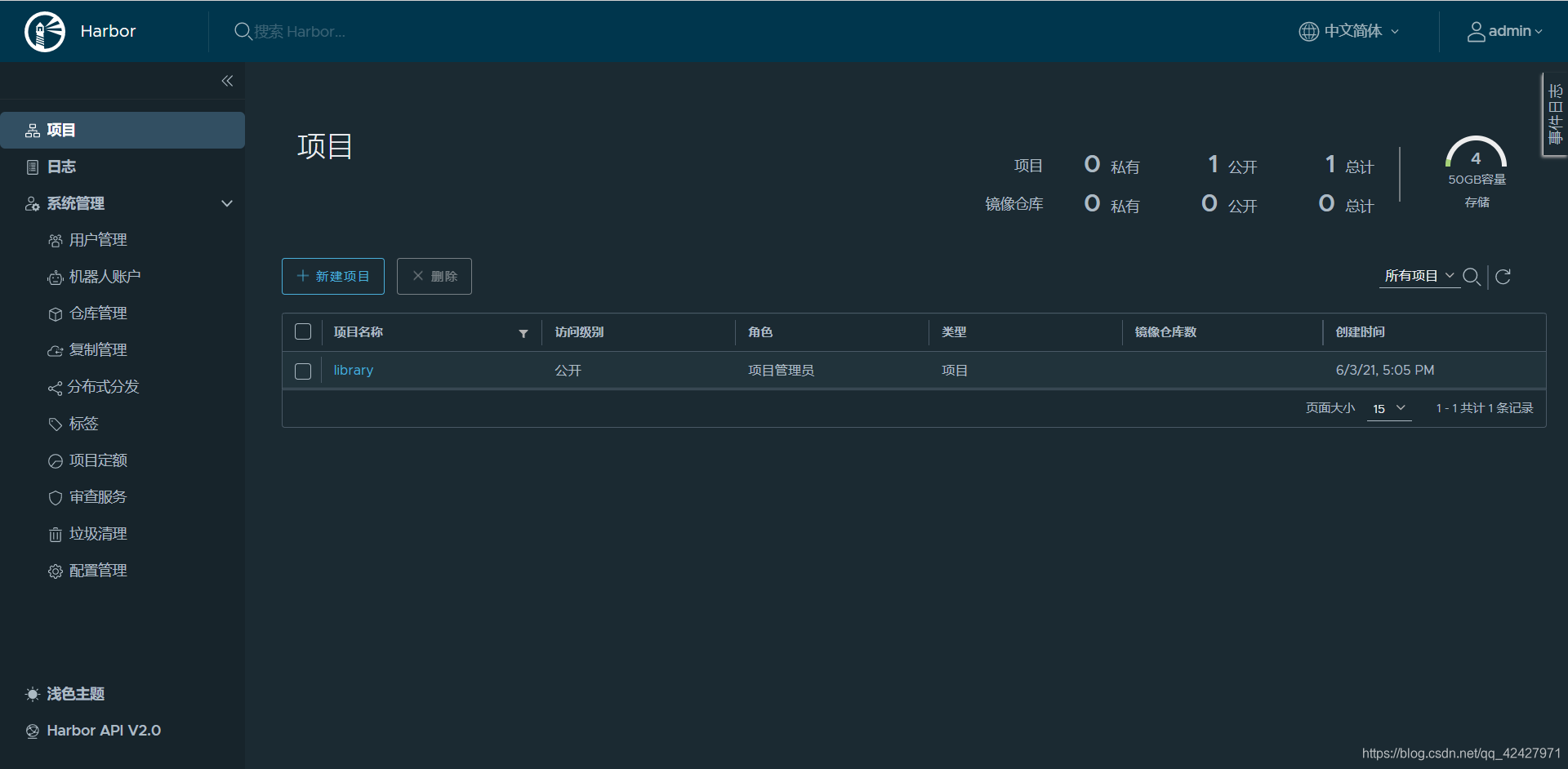Open Harbor API V2.0 link
Viewport: 1568px width, 769px height.
click(x=104, y=731)
